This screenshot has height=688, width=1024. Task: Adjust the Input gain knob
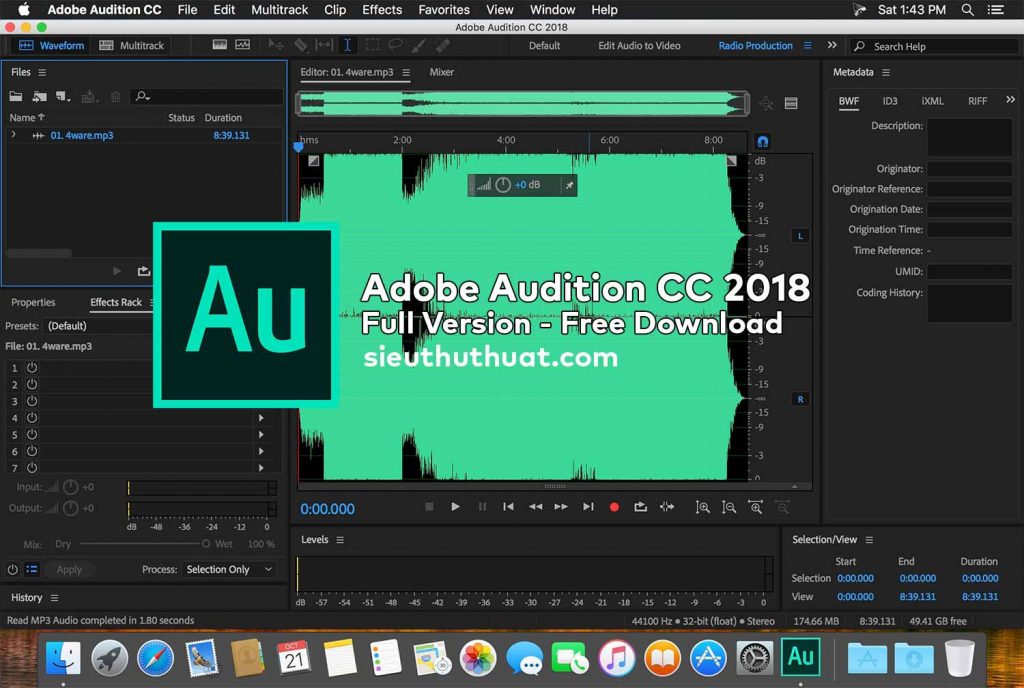point(71,487)
